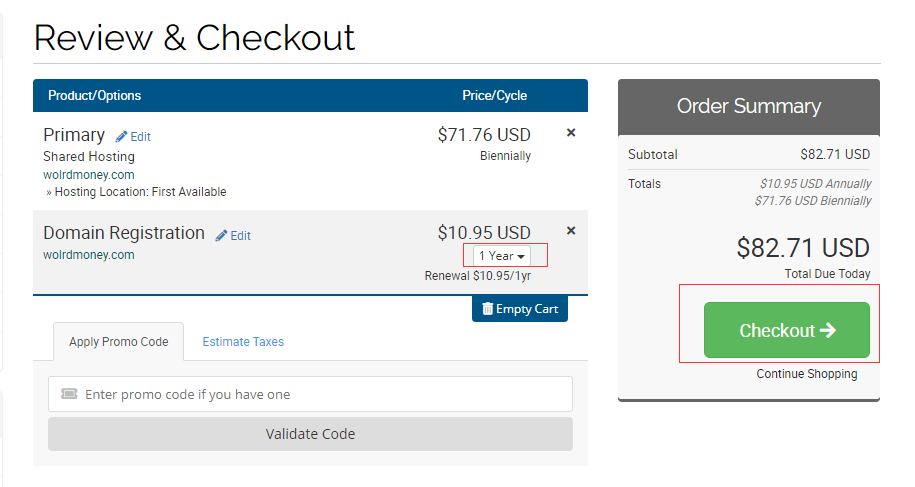Switch to the Apply Promo Code tab

[118, 342]
